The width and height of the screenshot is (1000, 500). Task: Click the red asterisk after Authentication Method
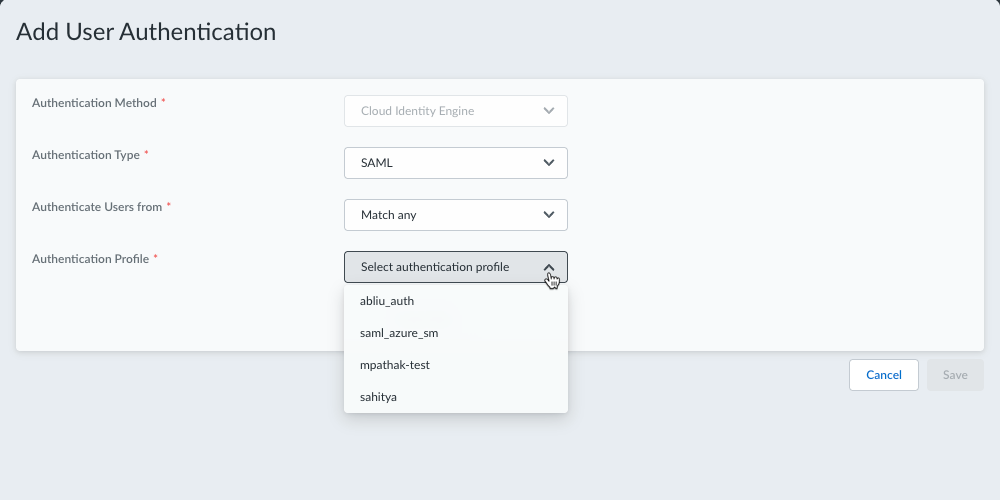point(163,102)
